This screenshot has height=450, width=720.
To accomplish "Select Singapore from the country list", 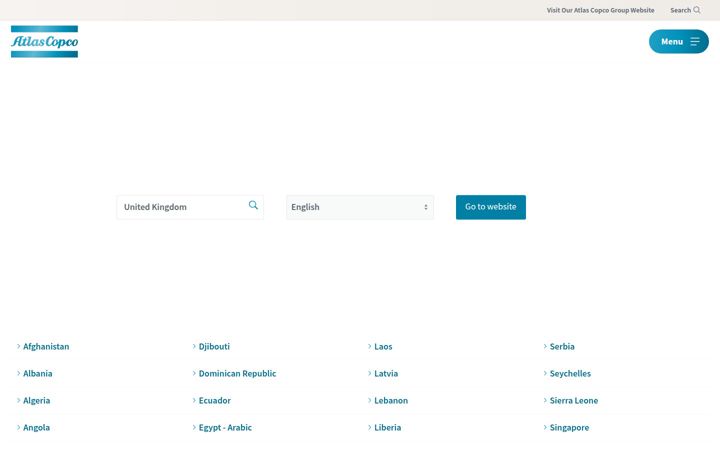I will tap(569, 428).
